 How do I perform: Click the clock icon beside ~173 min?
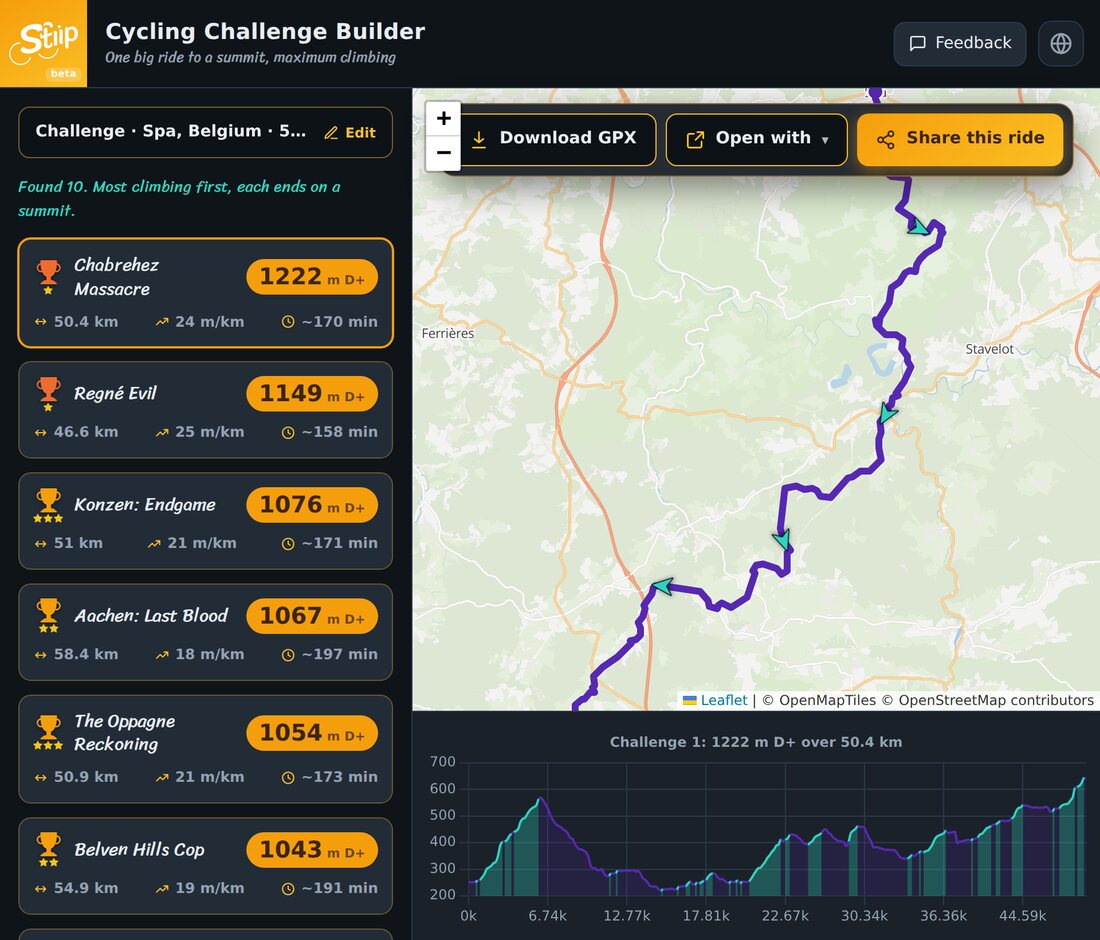pyautogui.click(x=288, y=777)
